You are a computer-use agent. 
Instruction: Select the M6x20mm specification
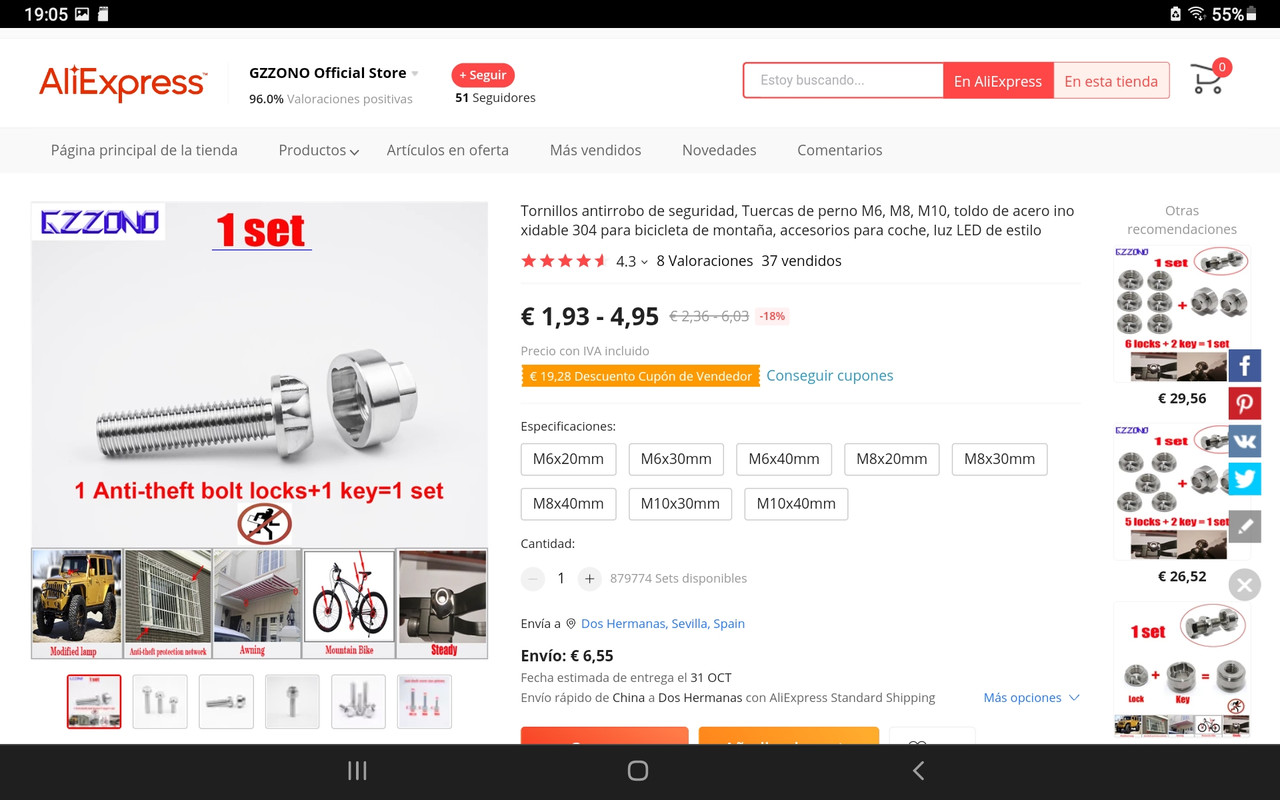pos(568,459)
